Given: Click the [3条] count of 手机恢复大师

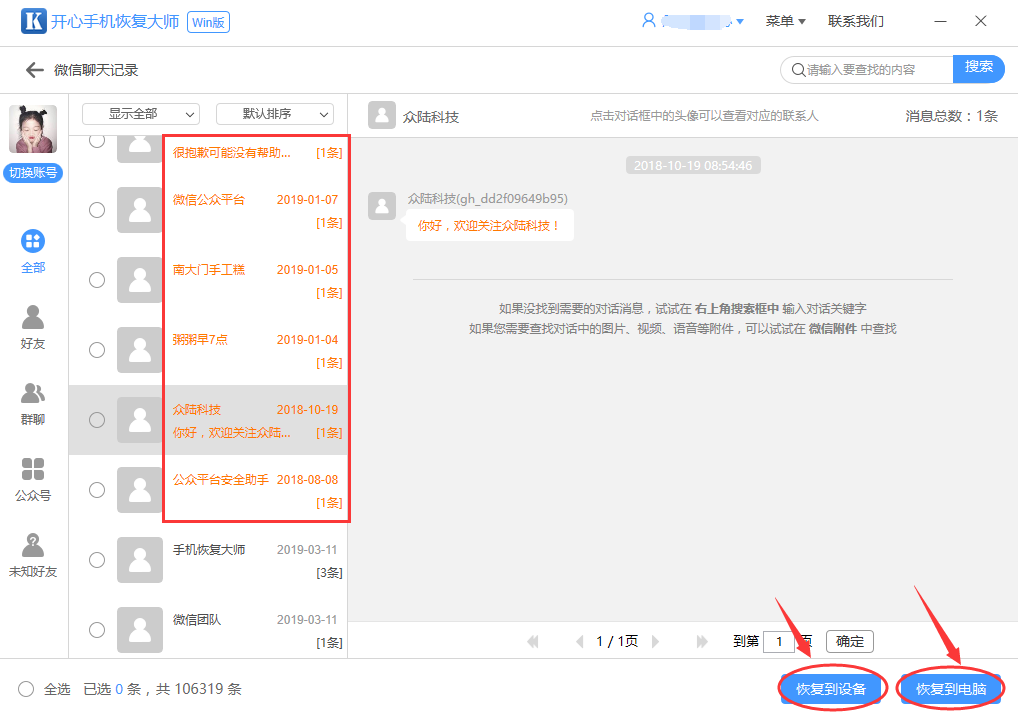Looking at the screenshot, I should pyautogui.click(x=329, y=573).
